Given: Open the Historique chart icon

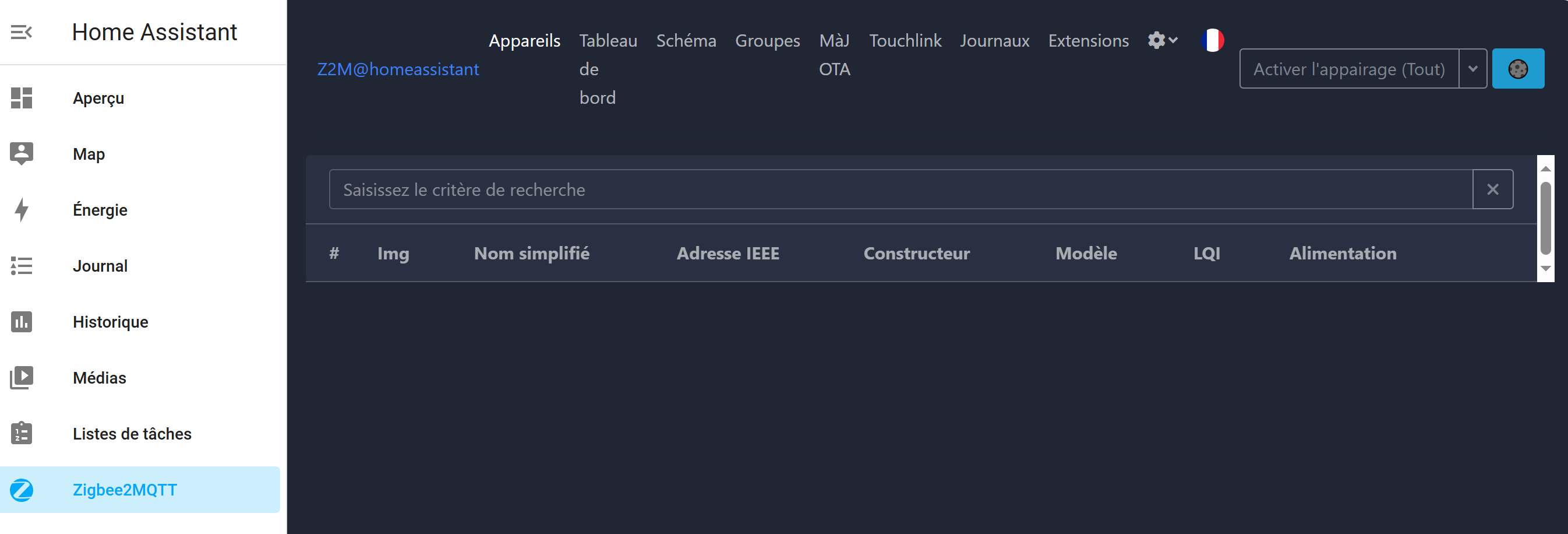Looking at the screenshot, I should pyautogui.click(x=22, y=321).
